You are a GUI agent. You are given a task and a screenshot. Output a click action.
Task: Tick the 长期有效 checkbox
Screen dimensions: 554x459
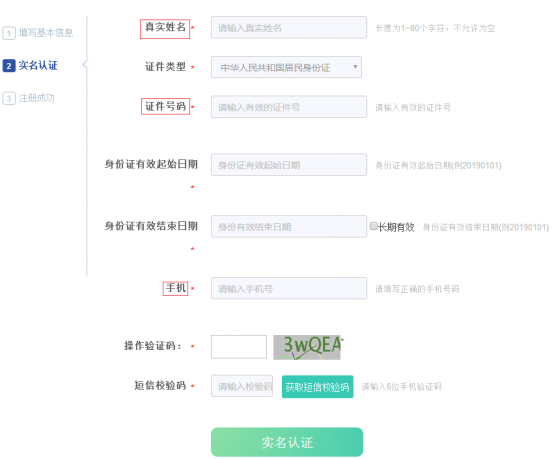pos(373,226)
